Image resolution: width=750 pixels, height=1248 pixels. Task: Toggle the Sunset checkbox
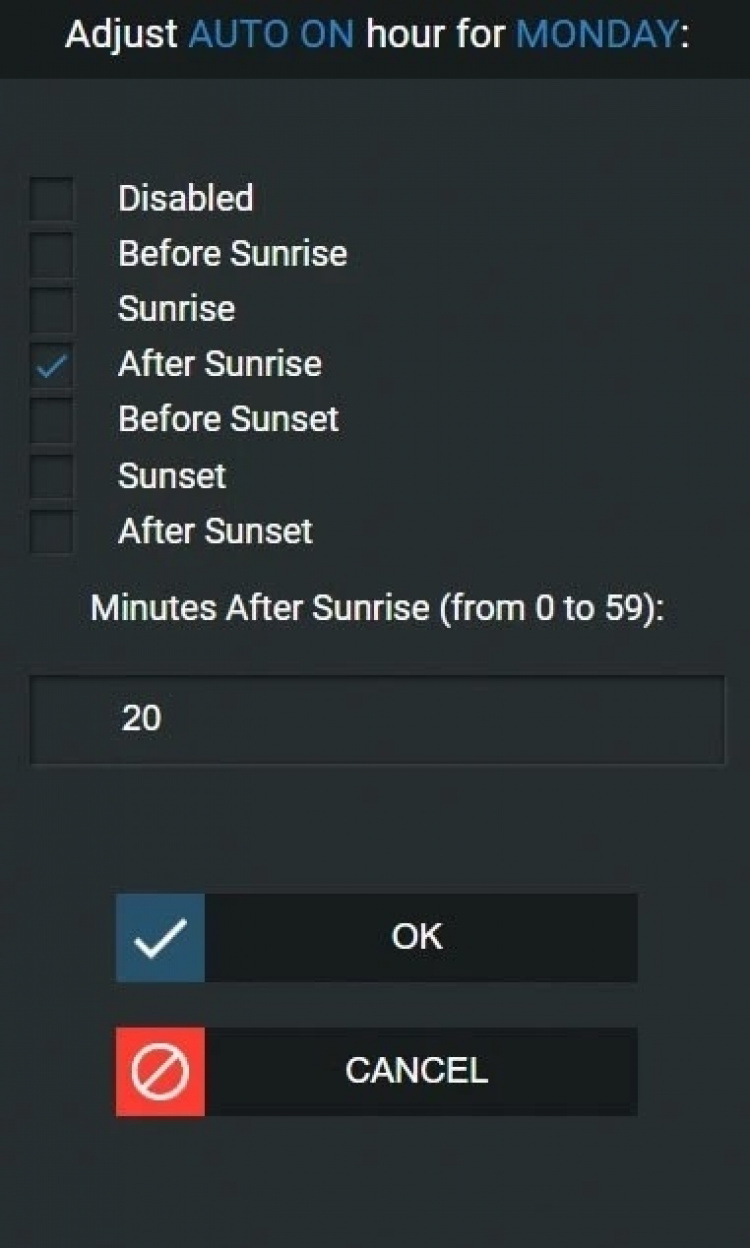click(x=51, y=476)
